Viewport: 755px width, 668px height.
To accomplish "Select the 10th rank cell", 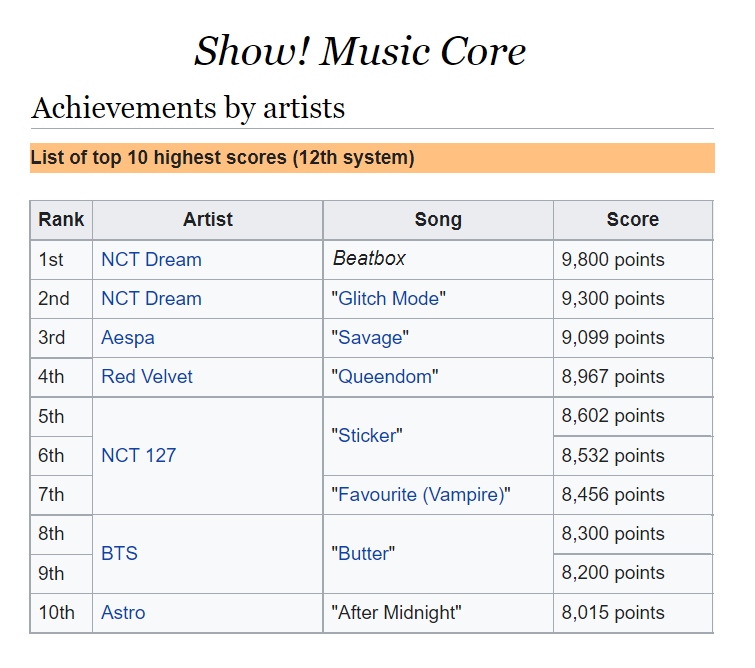I will [x=61, y=613].
